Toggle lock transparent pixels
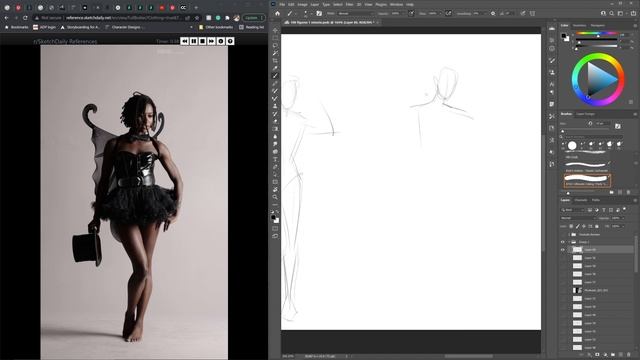 (x=571, y=226)
